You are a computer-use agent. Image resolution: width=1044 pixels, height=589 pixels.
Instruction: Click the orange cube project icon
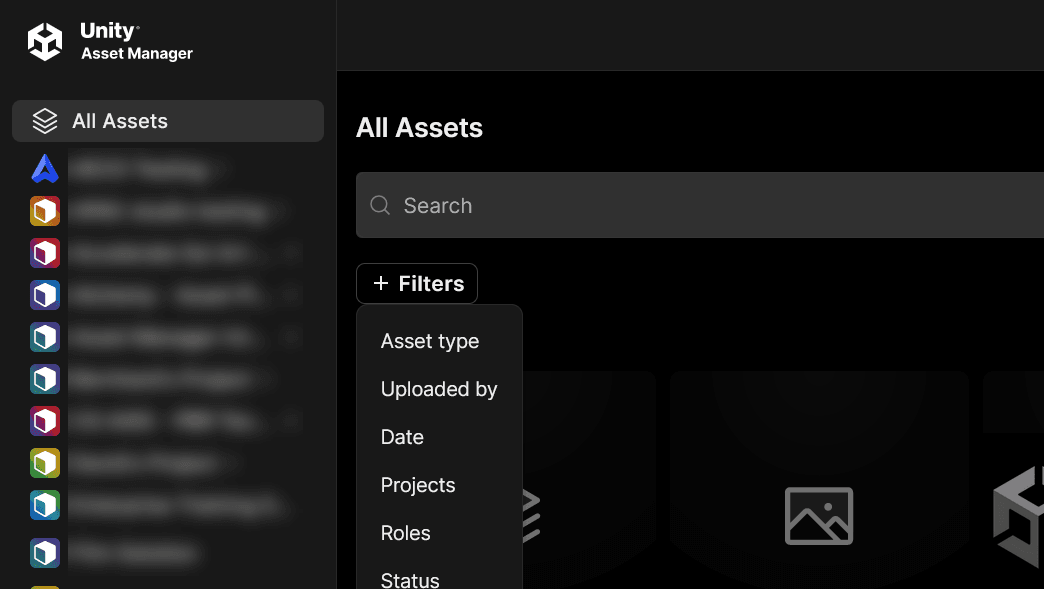tap(44, 211)
